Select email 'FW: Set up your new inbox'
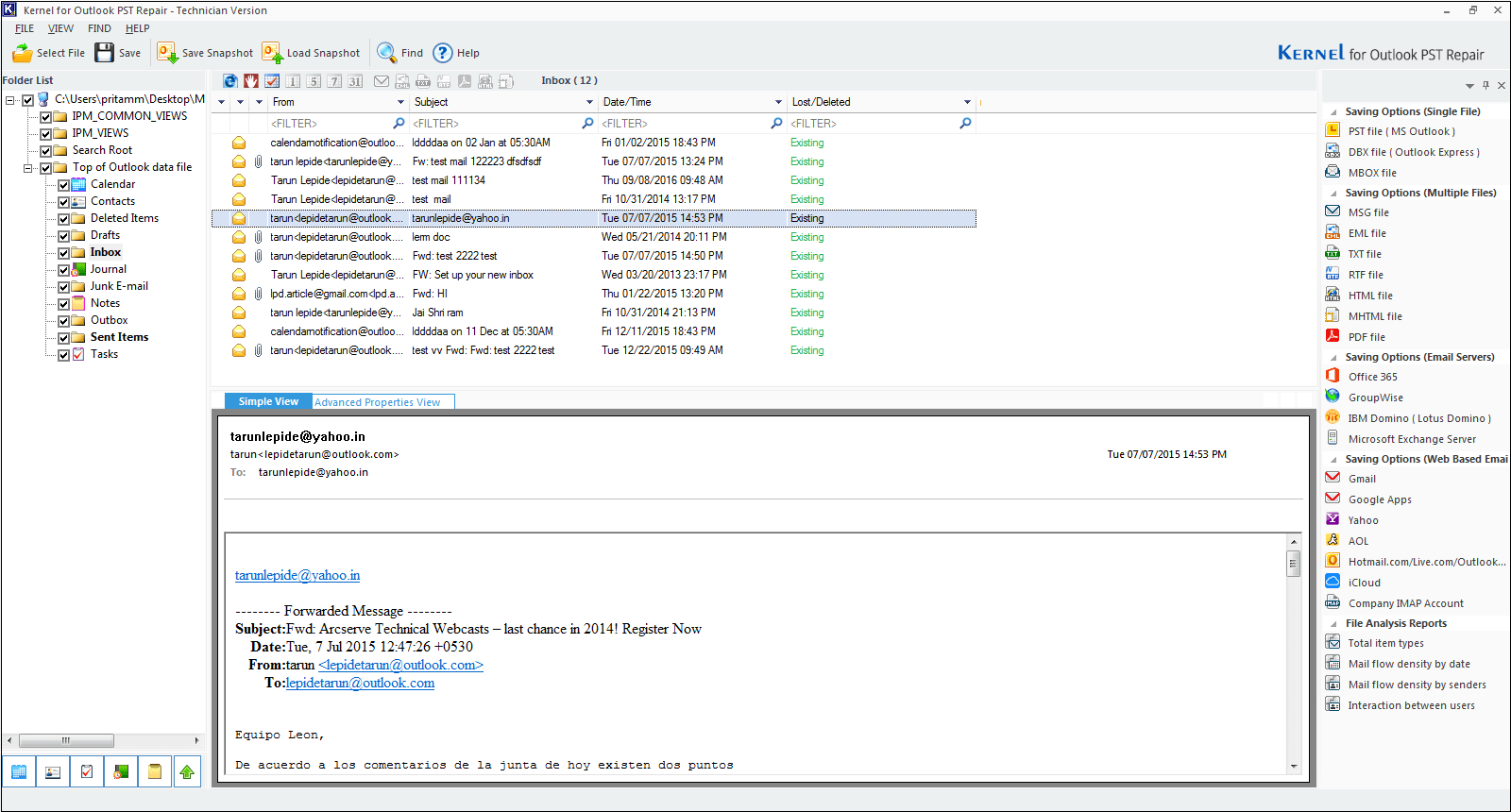Image resolution: width=1511 pixels, height=812 pixels. [594, 275]
